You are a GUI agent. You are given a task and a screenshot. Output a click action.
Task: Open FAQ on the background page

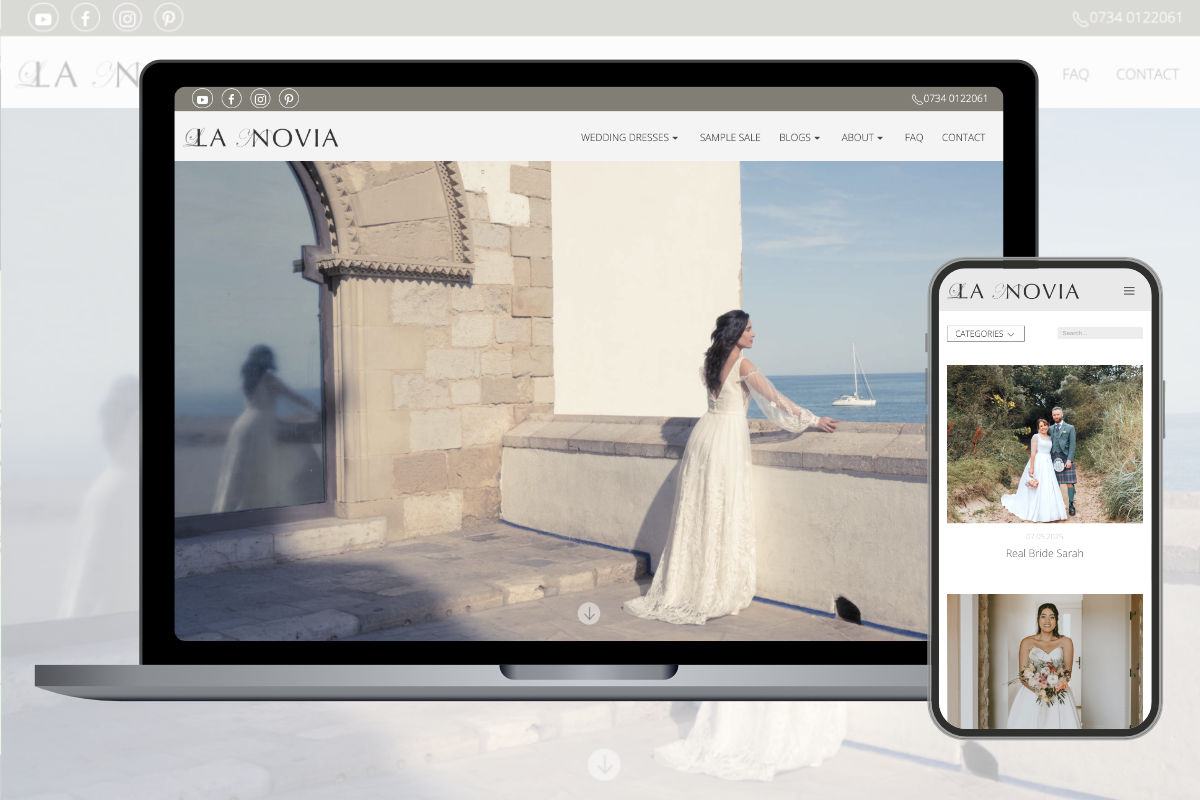point(1075,74)
